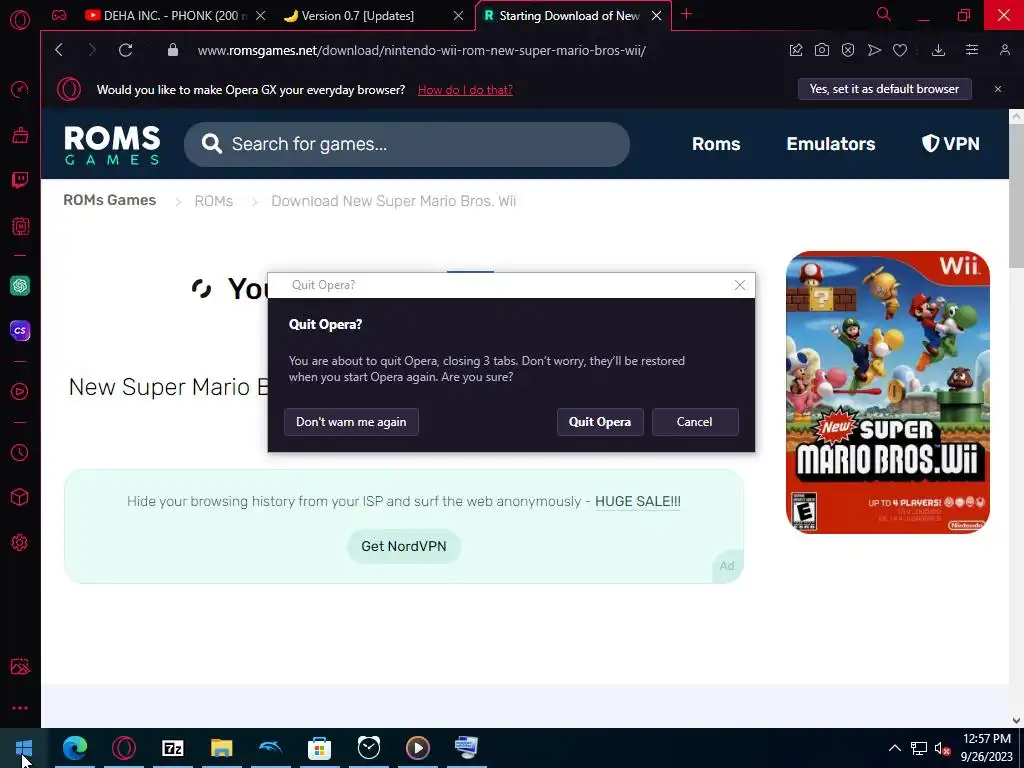Open GX Corner gamepad icon
This screenshot has width=1024, height=768.
[x=59, y=15]
